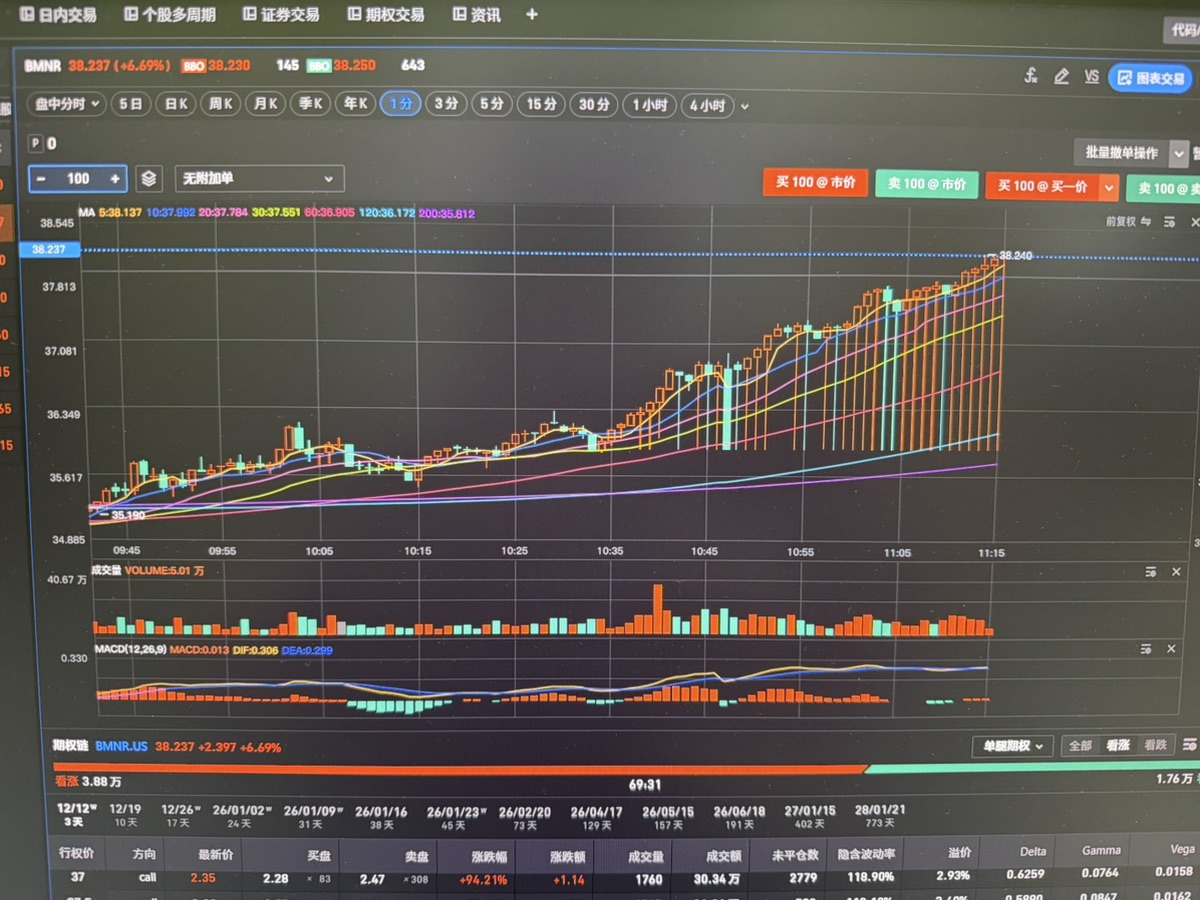
Task: Open dropdown arrow beside 买 100 @ 买一价
Action: (1108, 187)
